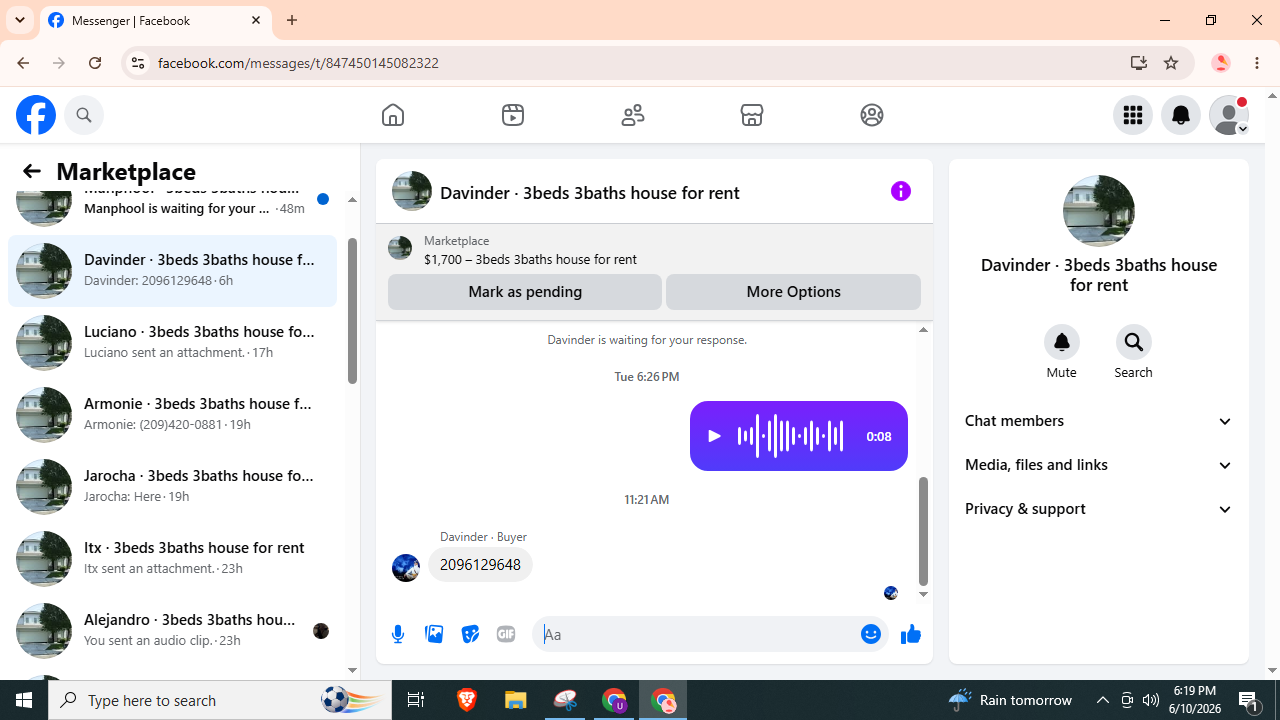Open the Facebook apps grid menu
Viewport: 1280px width, 720px height.
(1133, 115)
